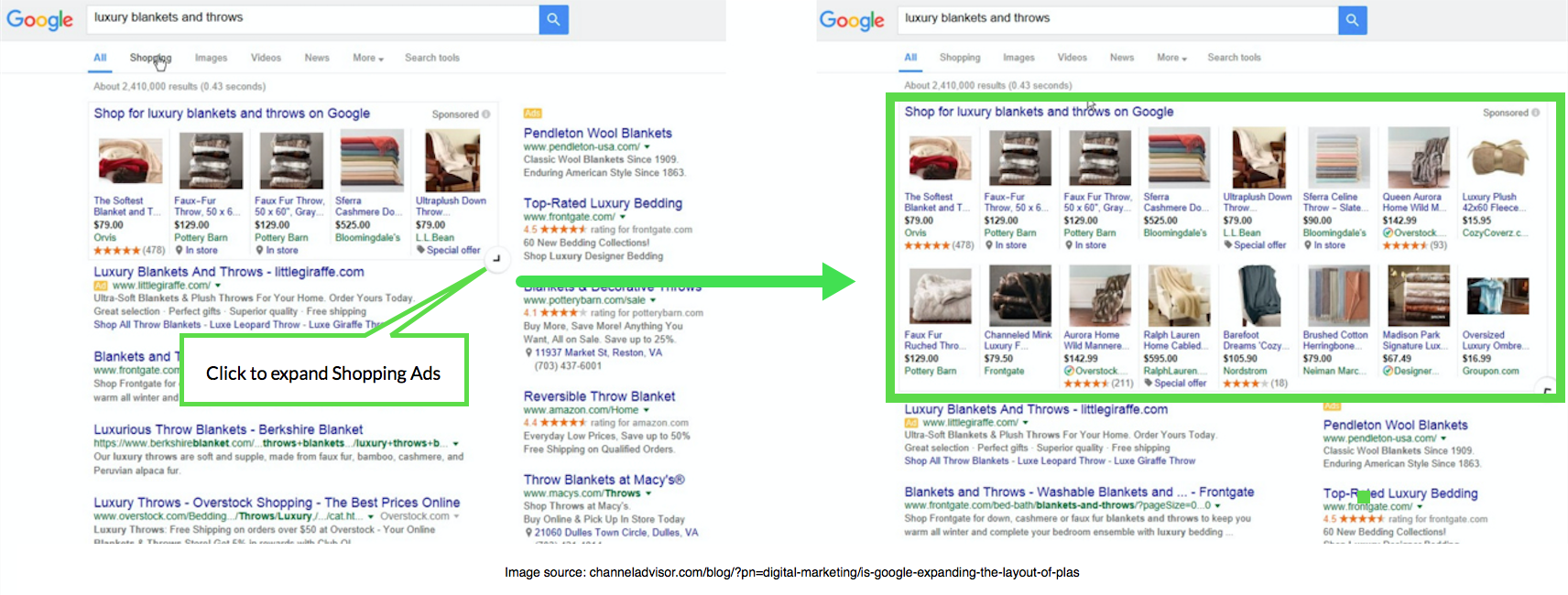Click Reston, VA map pin address link
Image resolution: width=1568 pixels, height=595 pixels.
(598, 352)
